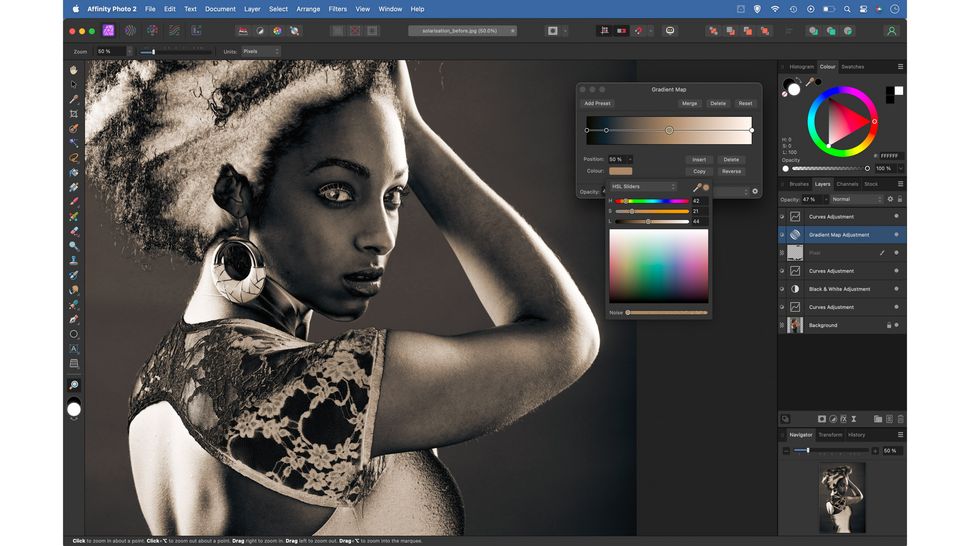The height and width of the screenshot is (546, 970).
Task: Select the Crop tool
Action: (74, 114)
